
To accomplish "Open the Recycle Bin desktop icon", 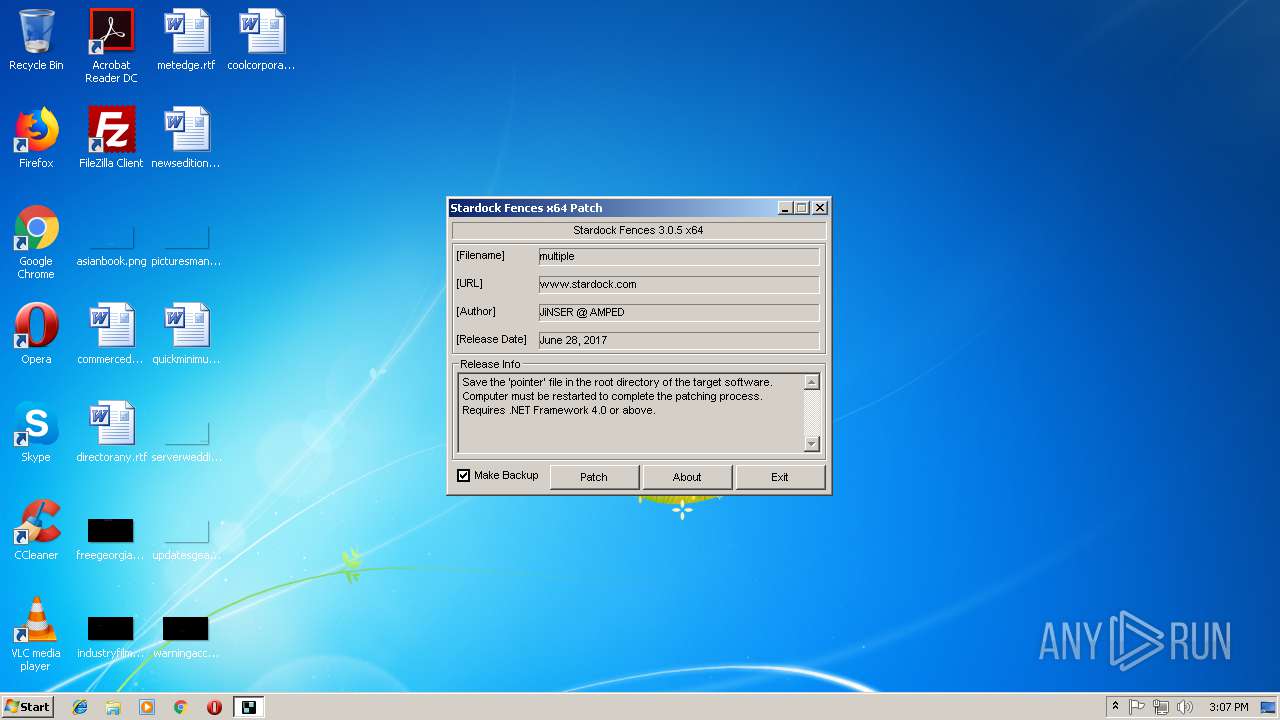I will [36, 40].
